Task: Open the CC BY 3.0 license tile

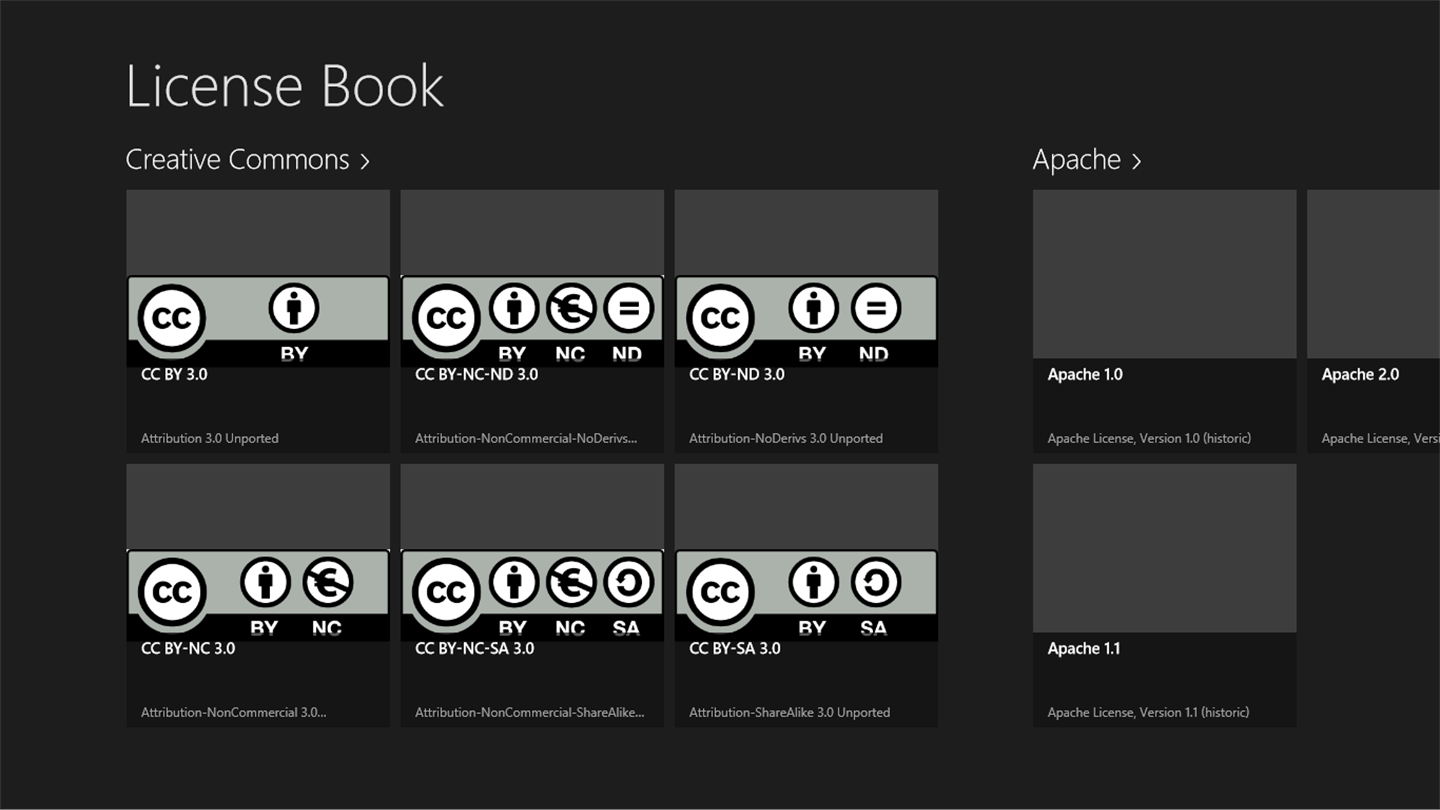Action: (258, 321)
